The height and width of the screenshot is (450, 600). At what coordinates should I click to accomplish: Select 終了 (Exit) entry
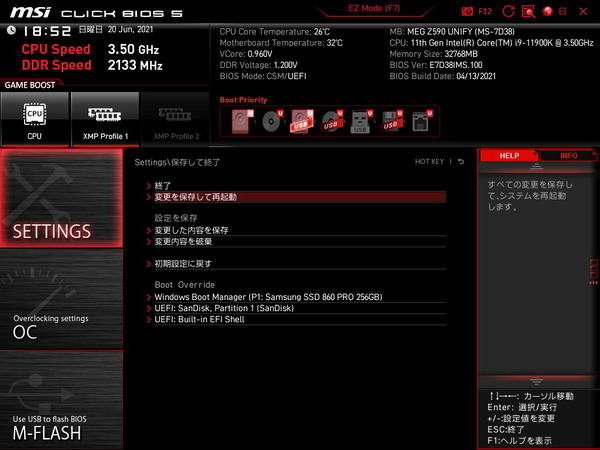click(296, 186)
